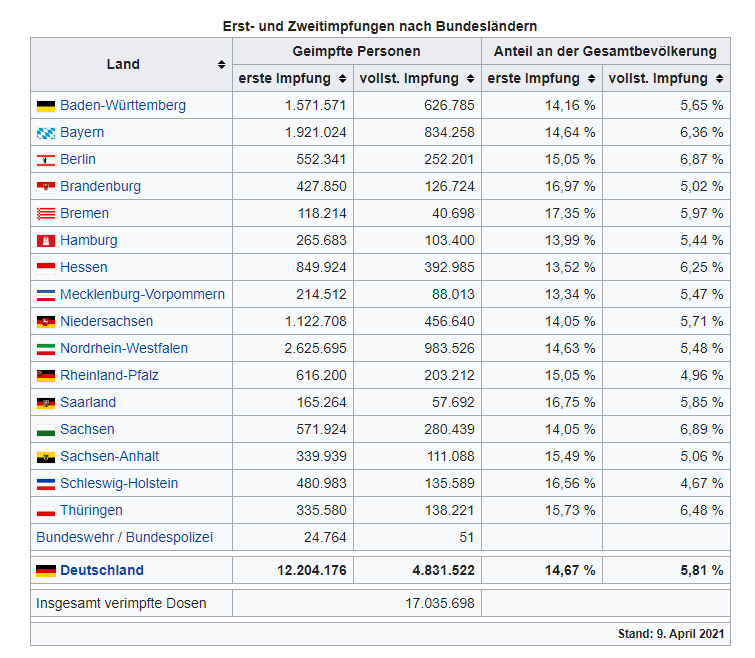Open the Mecklenburg-Vorpommern link

pyautogui.click(x=142, y=294)
